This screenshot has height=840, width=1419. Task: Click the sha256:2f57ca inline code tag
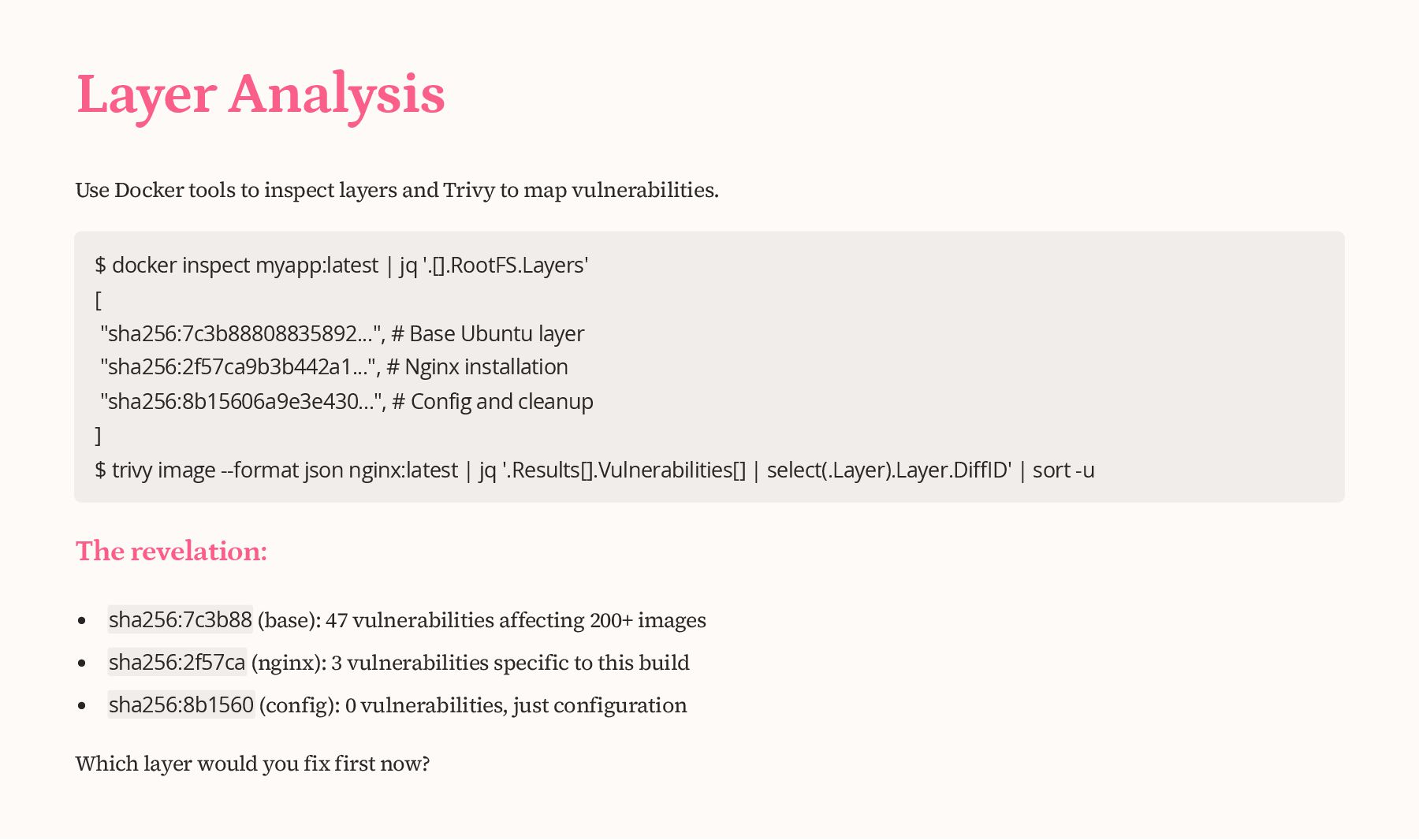tap(177, 663)
